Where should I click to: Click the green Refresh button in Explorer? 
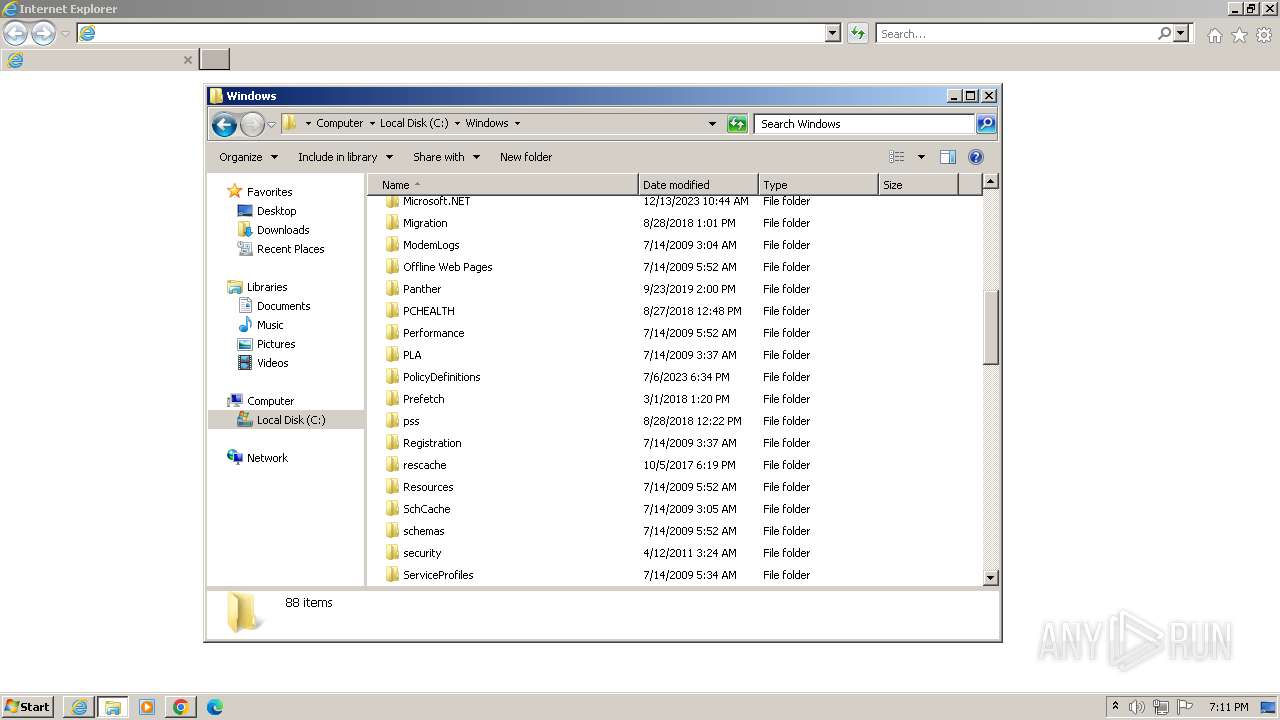(x=737, y=124)
